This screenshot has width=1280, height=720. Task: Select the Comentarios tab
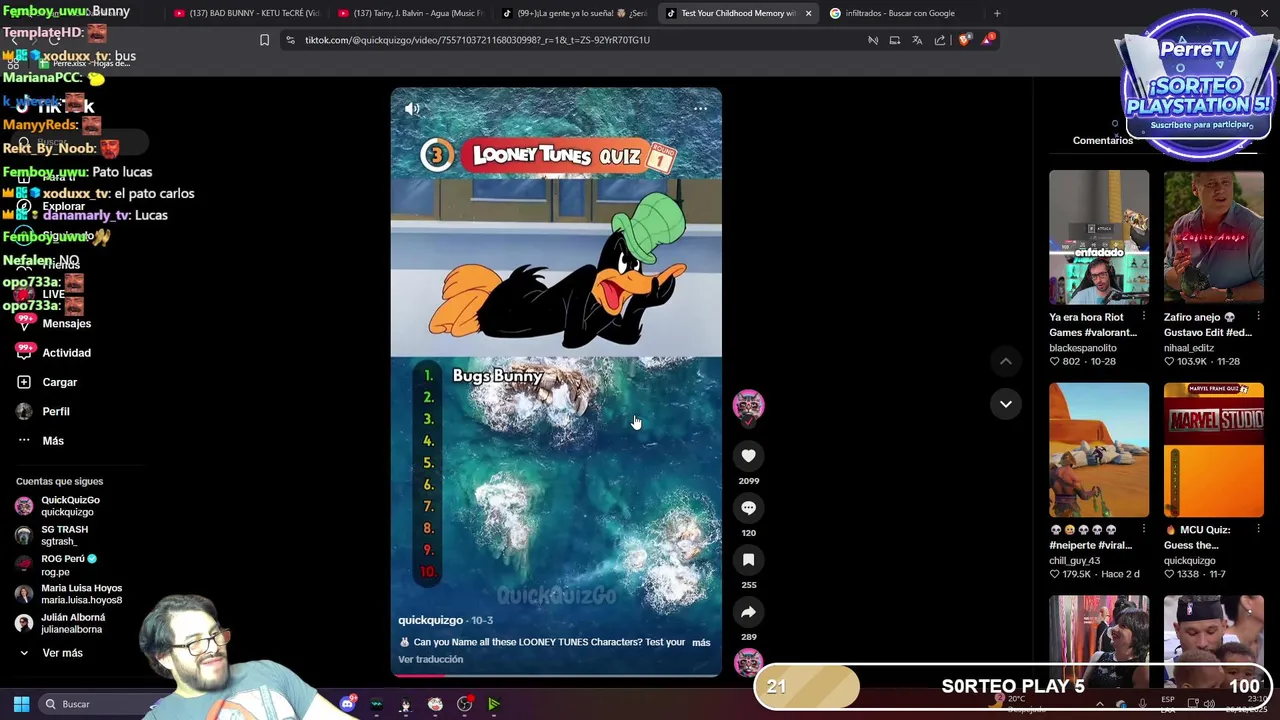(x=1103, y=141)
